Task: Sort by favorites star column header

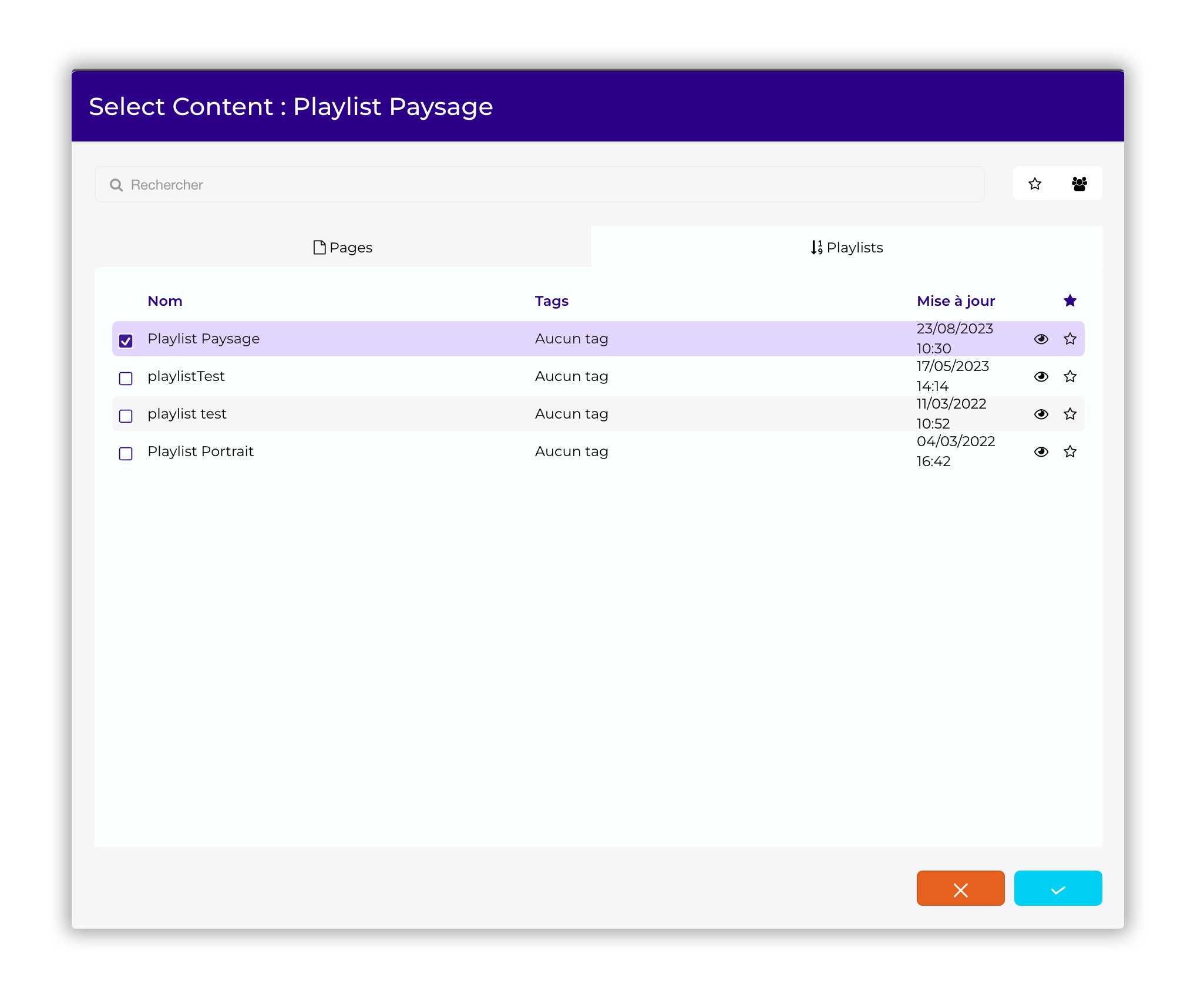Action: [x=1070, y=301]
